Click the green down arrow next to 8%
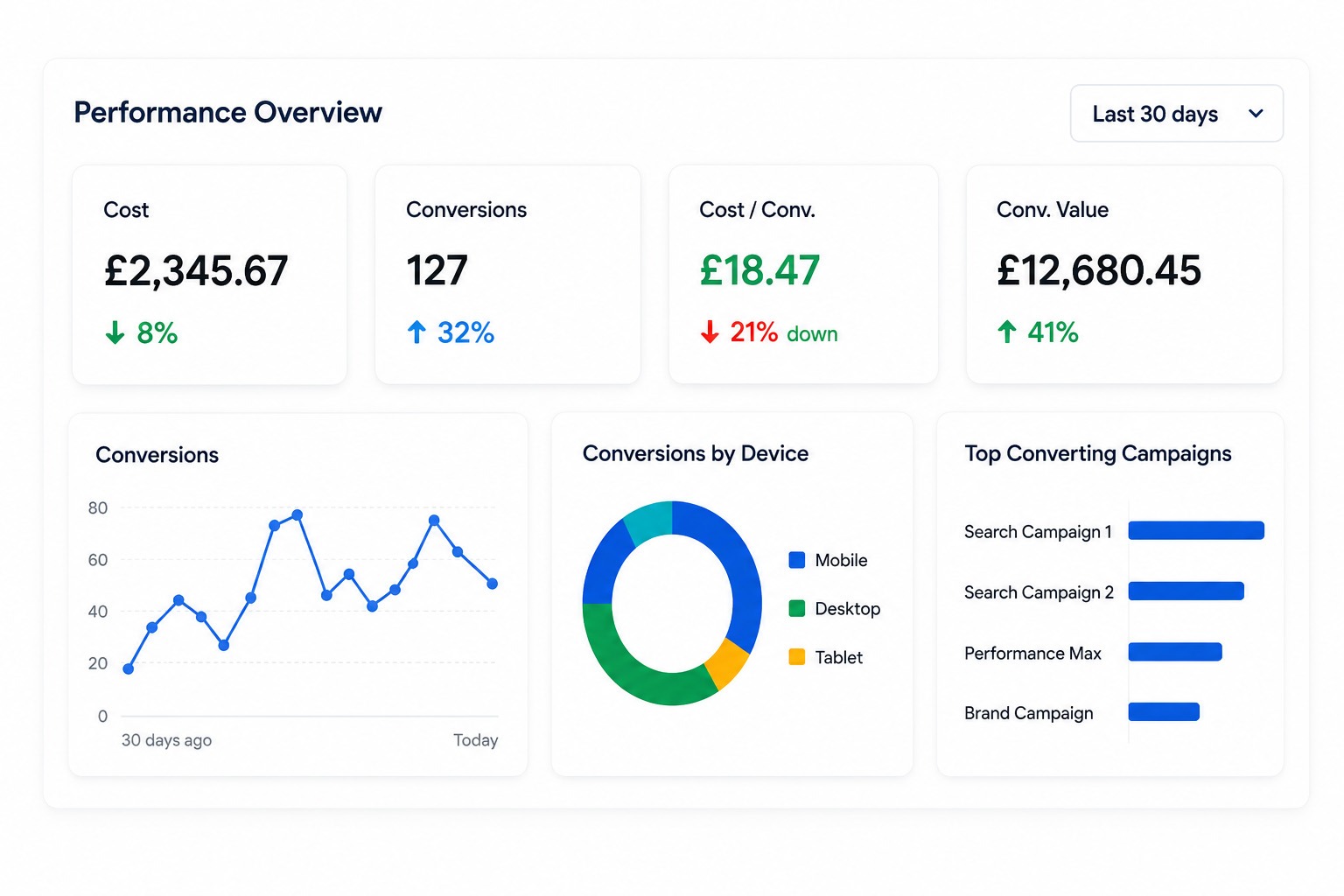The image size is (1344, 896). point(115,332)
